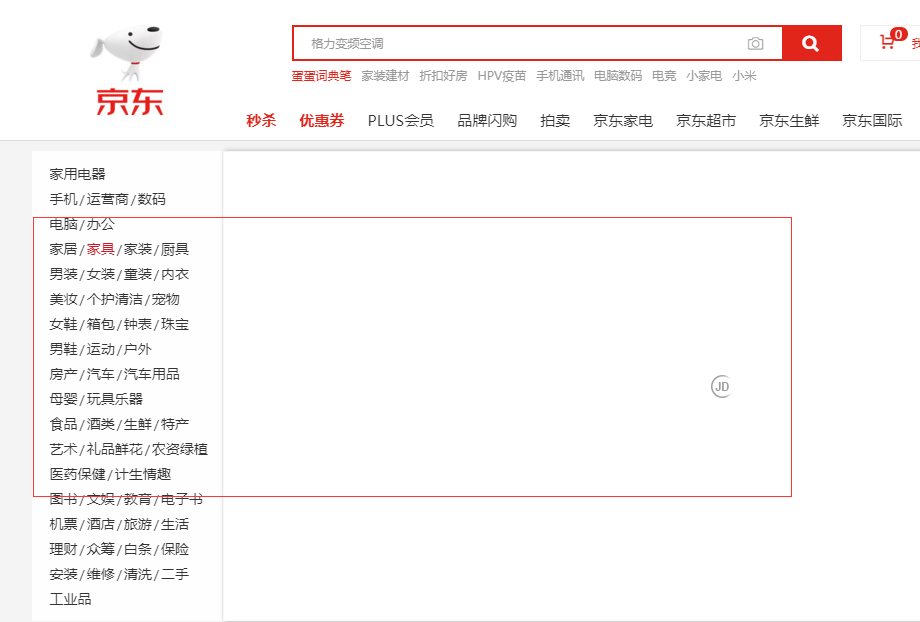This screenshot has width=920, height=622.
Task: Select the 内衣 category link
Action: coord(175,274)
